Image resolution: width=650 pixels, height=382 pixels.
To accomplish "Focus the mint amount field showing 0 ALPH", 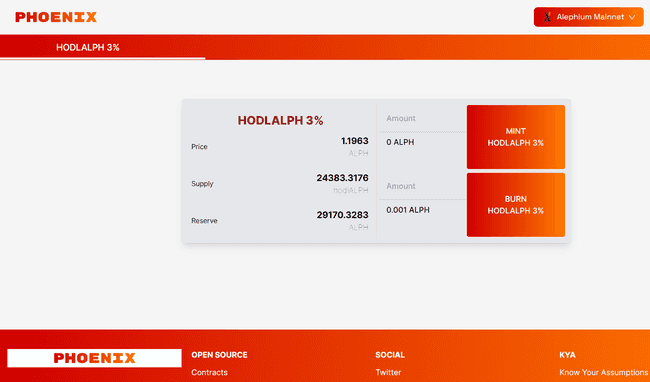I will click(x=422, y=142).
